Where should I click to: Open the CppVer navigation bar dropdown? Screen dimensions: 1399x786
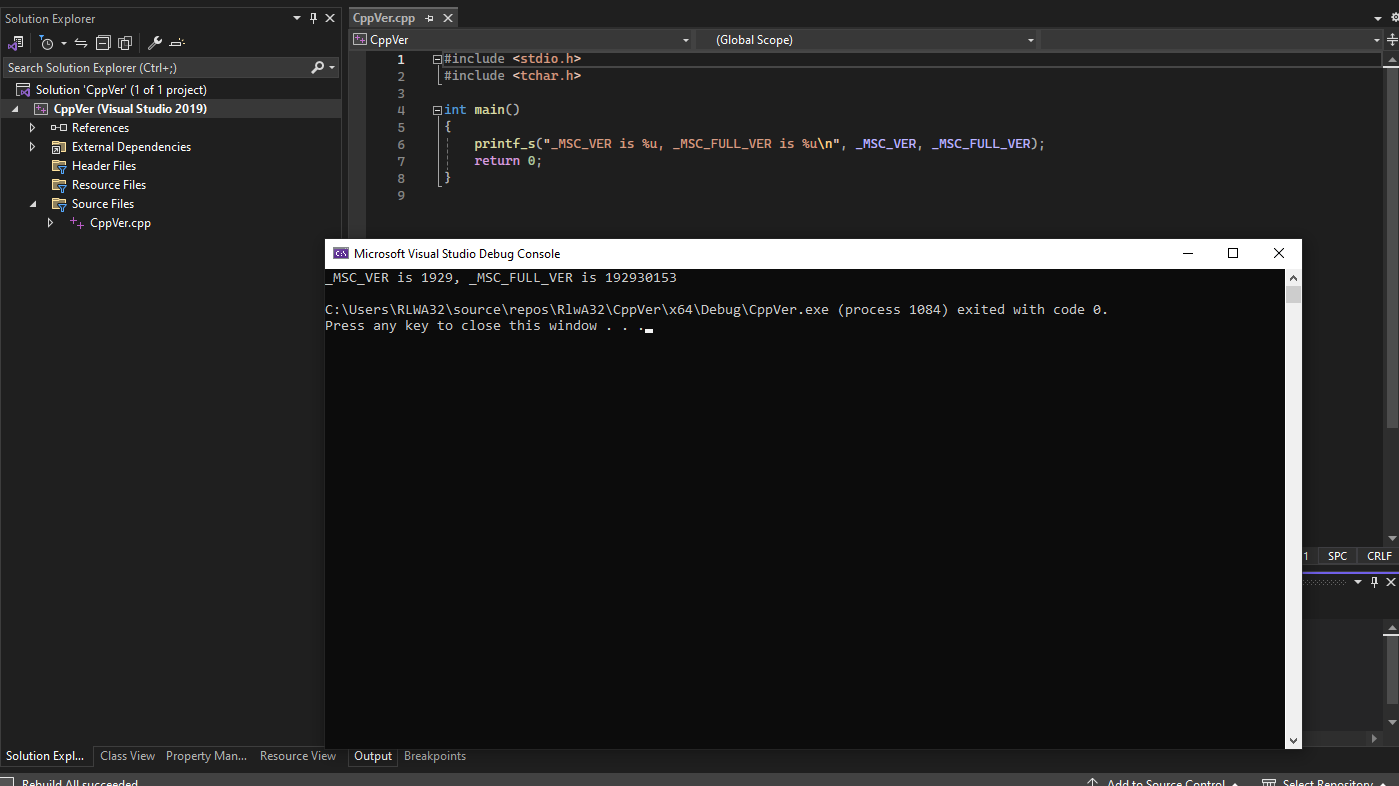click(x=684, y=39)
